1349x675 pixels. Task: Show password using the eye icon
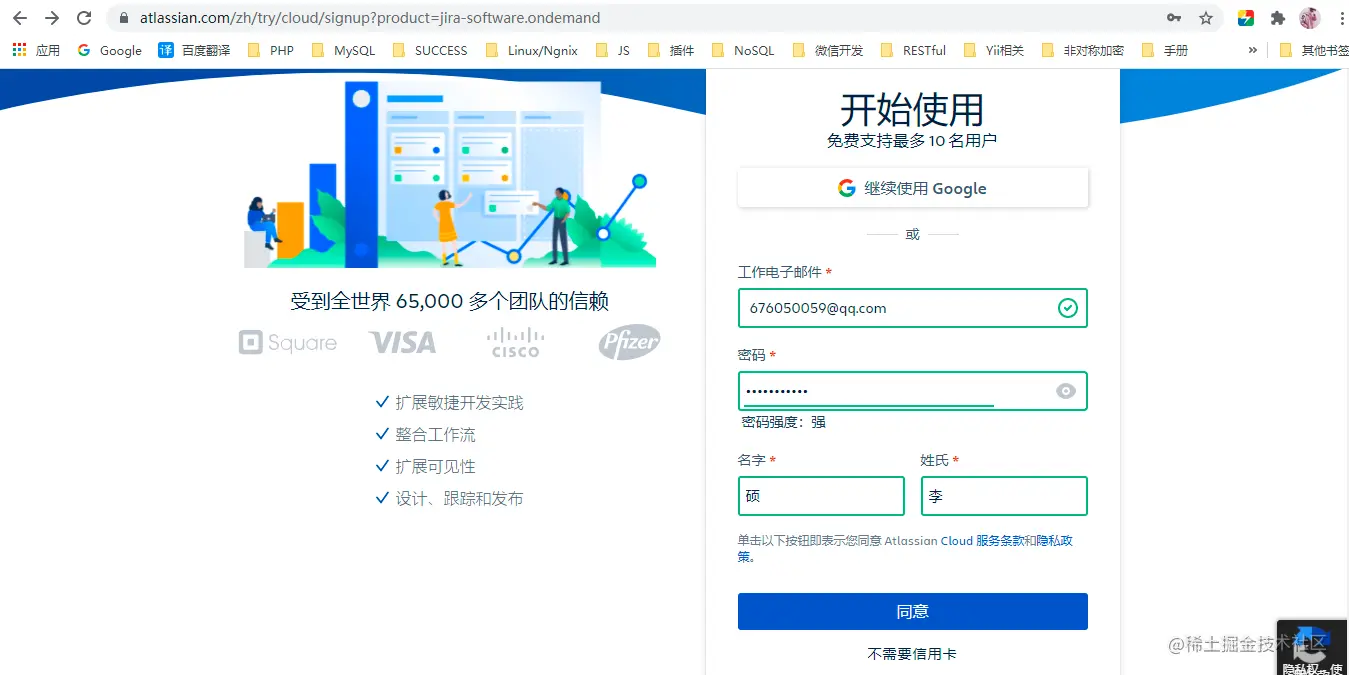[1066, 391]
